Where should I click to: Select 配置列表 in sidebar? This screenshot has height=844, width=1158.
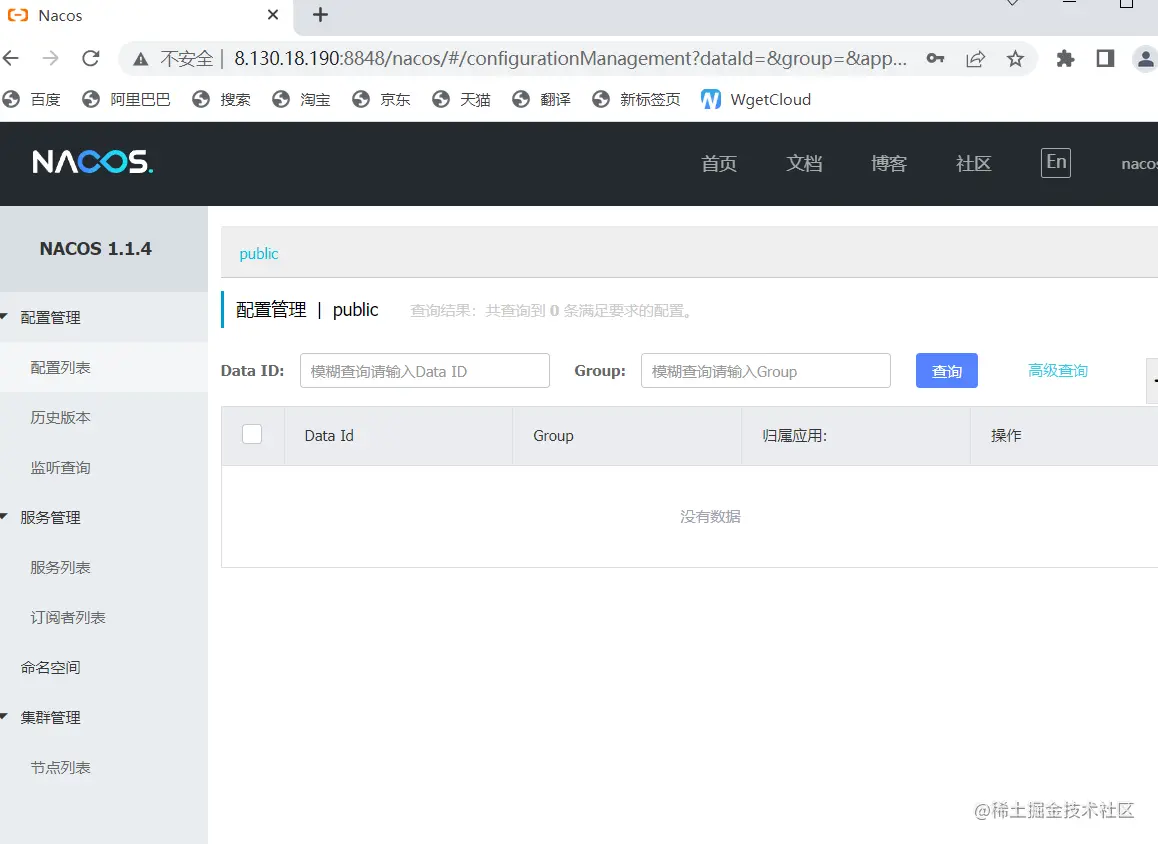pyautogui.click(x=61, y=368)
